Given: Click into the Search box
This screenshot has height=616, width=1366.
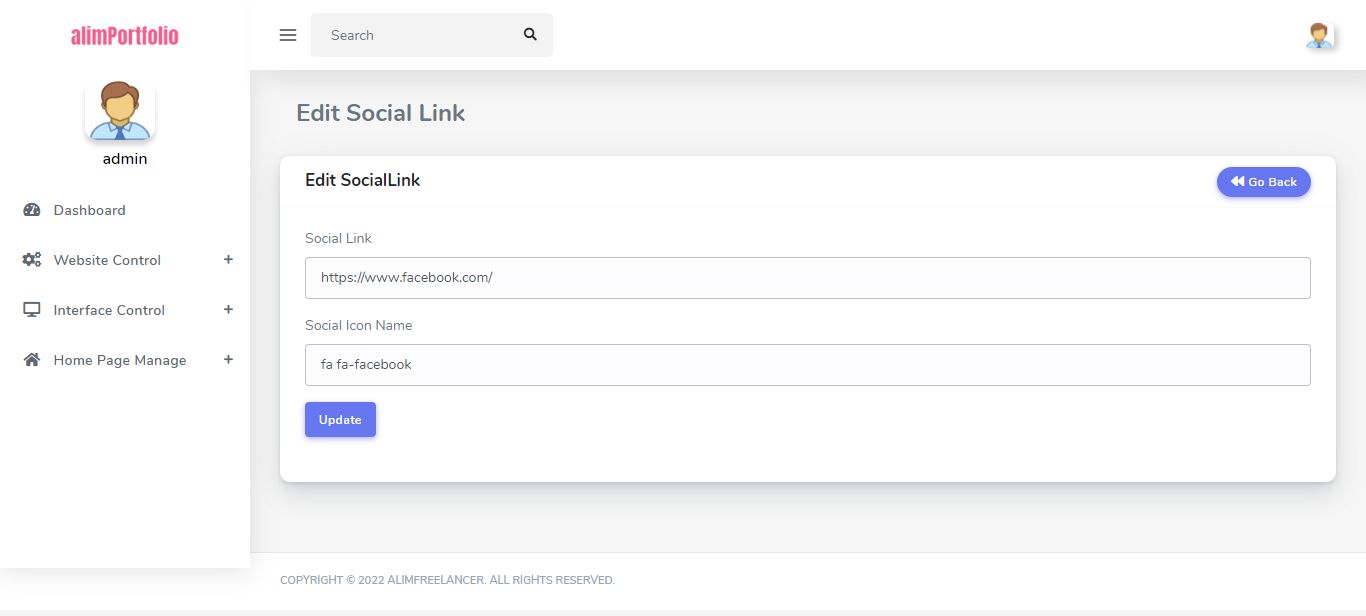Looking at the screenshot, I should [x=415, y=35].
